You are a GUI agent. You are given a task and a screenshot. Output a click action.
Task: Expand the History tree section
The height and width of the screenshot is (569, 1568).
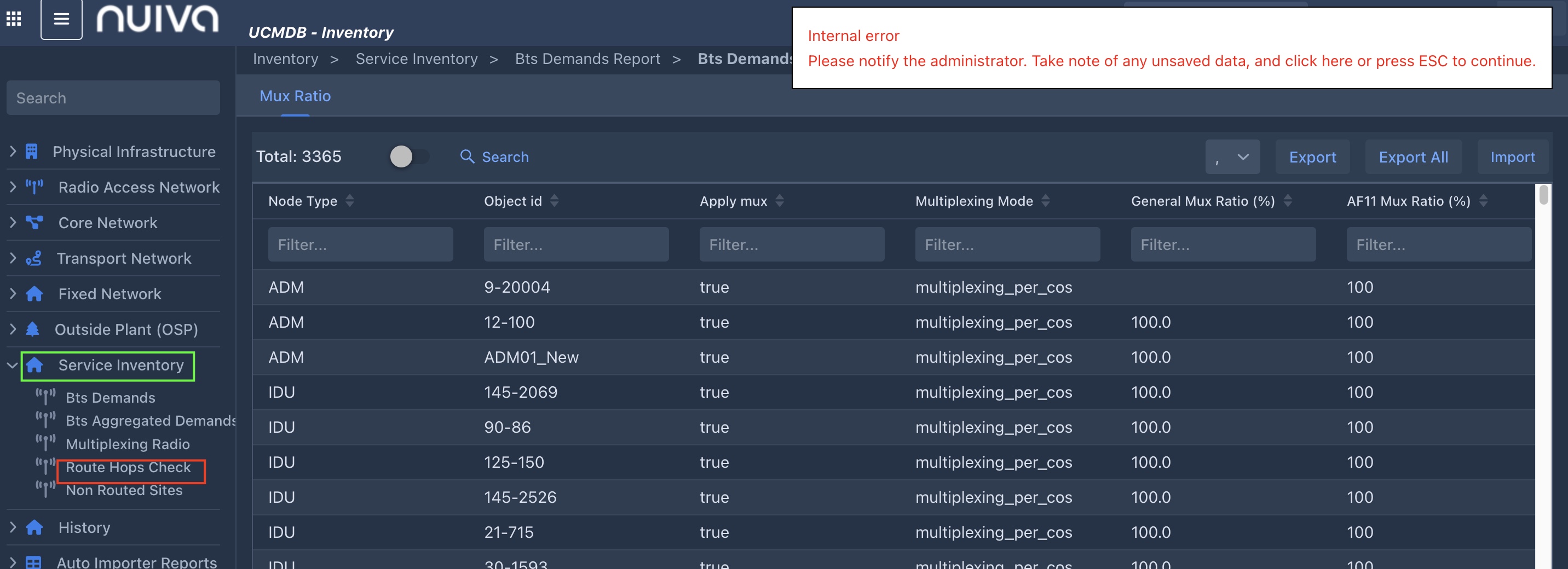[13, 527]
